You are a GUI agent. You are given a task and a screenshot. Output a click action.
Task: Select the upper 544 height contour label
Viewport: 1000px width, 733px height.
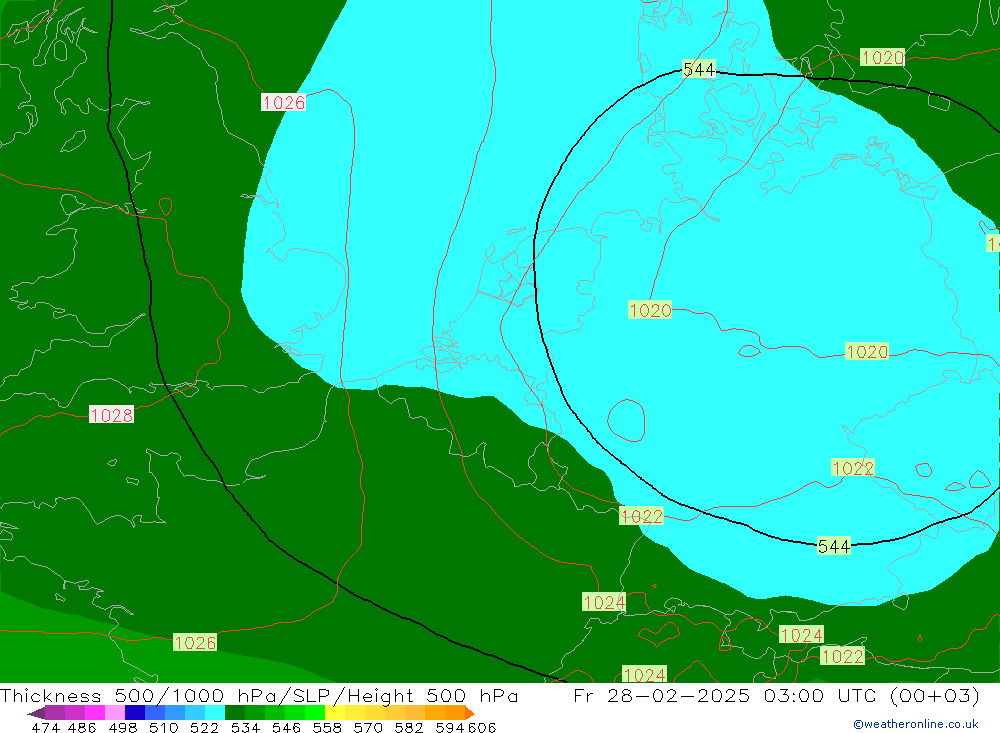click(699, 69)
